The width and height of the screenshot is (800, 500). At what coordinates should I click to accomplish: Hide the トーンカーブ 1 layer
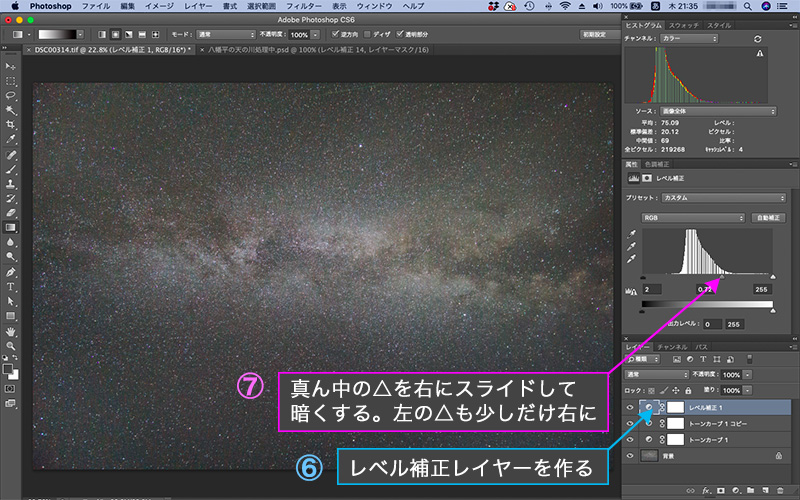630,439
